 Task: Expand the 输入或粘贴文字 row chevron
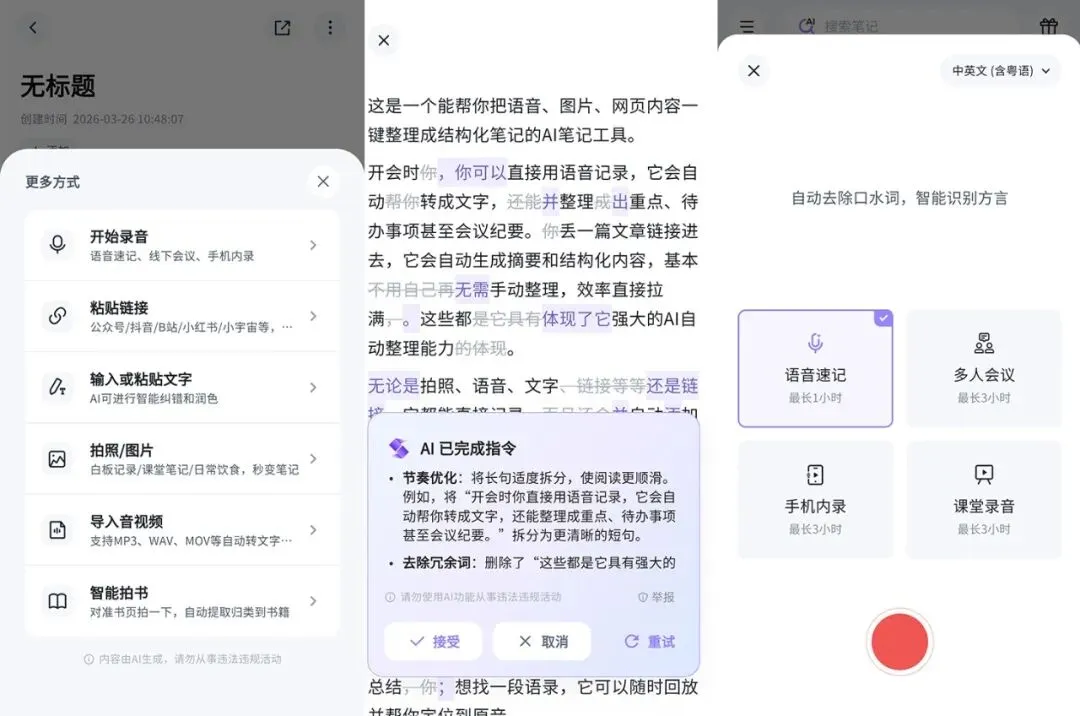pos(313,388)
